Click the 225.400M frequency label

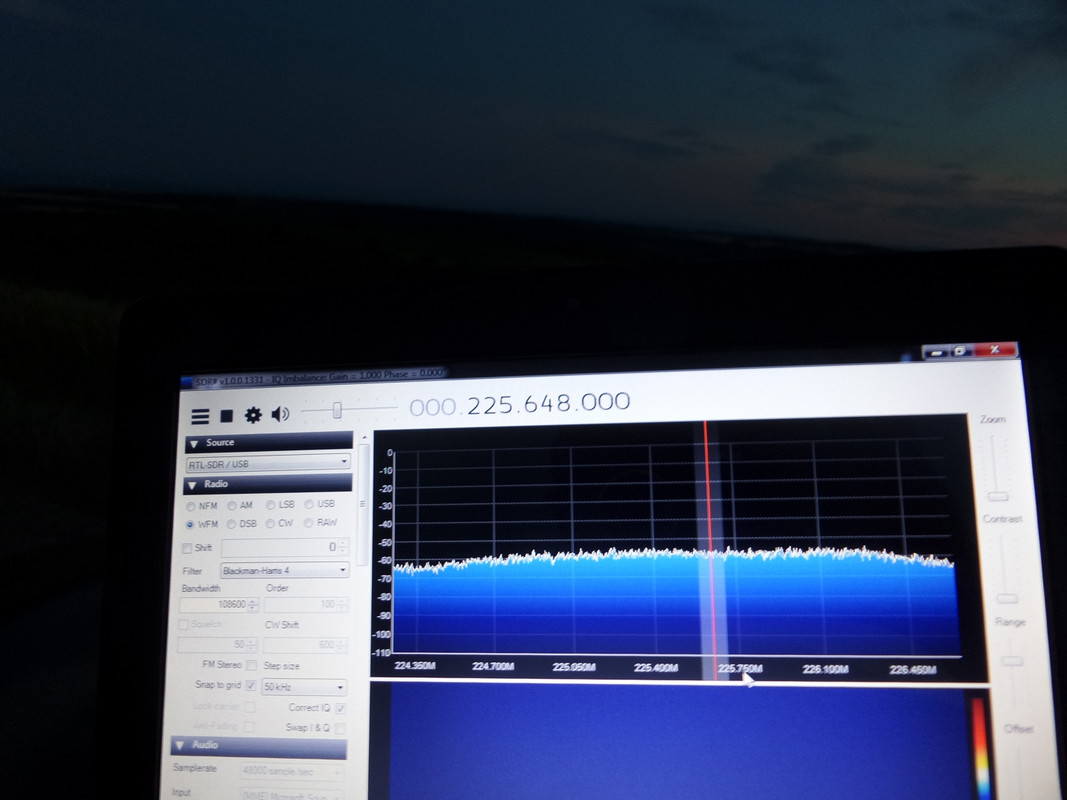[x=656, y=667]
